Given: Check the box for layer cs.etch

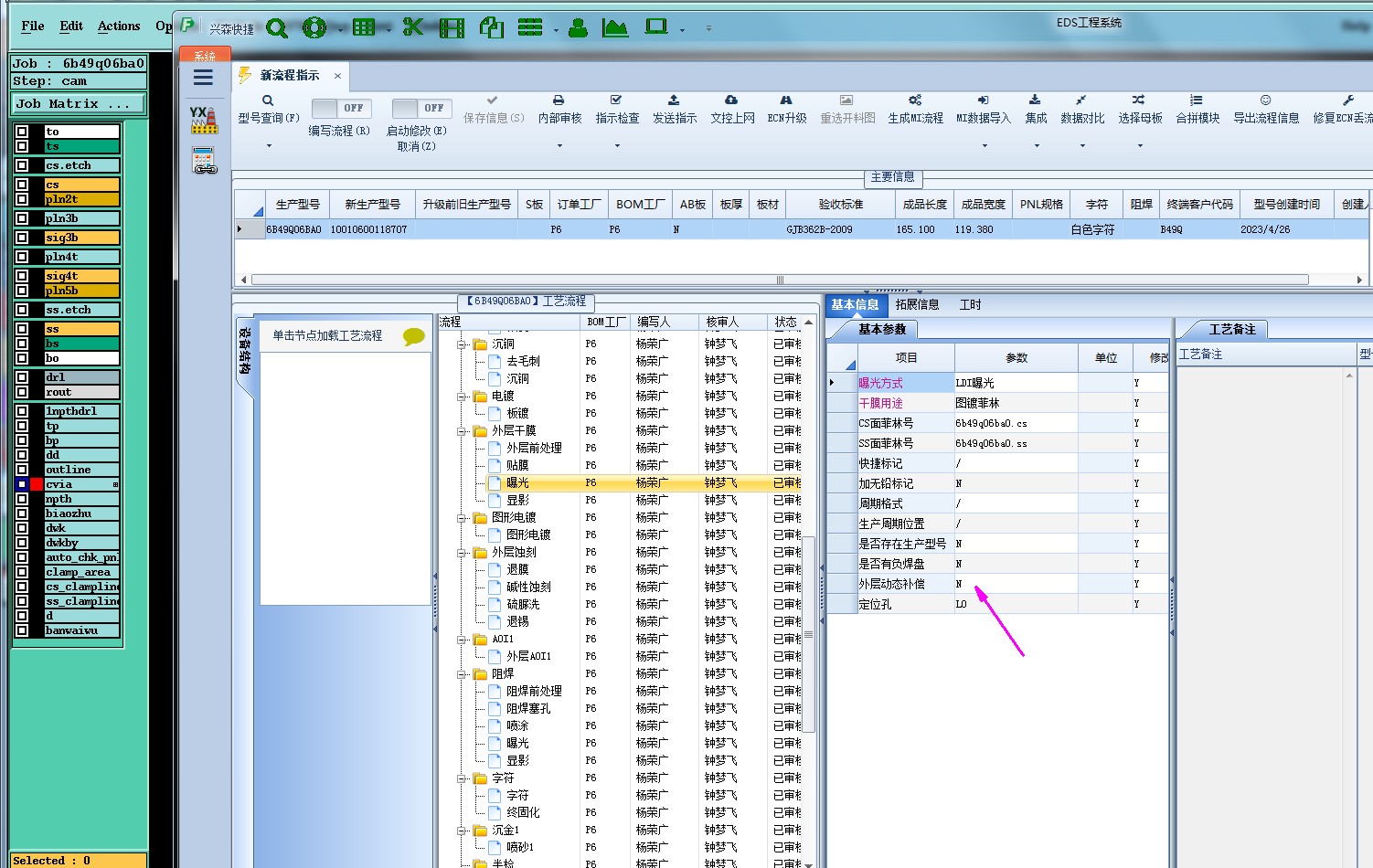Looking at the screenshot, I should (22, 165).
